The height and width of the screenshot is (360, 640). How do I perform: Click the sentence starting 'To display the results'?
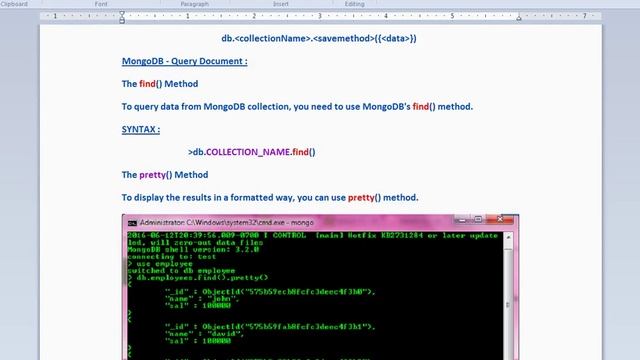(x=270, y=198)
